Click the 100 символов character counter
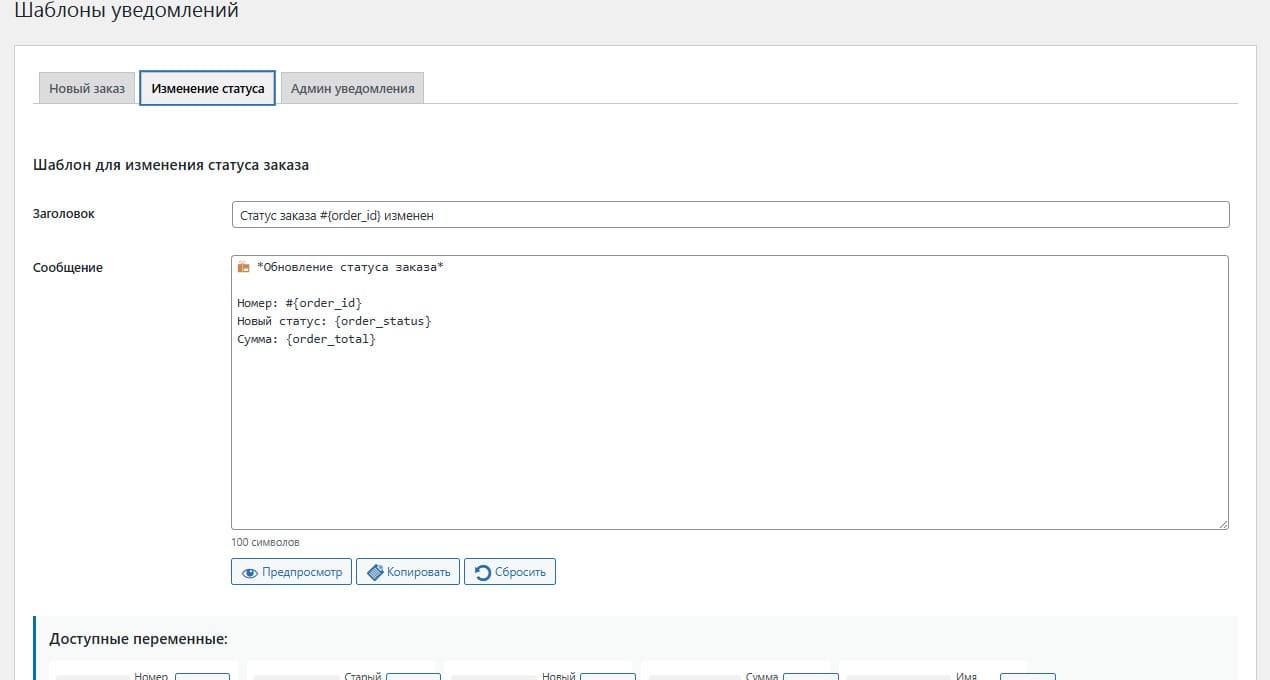 265,542
